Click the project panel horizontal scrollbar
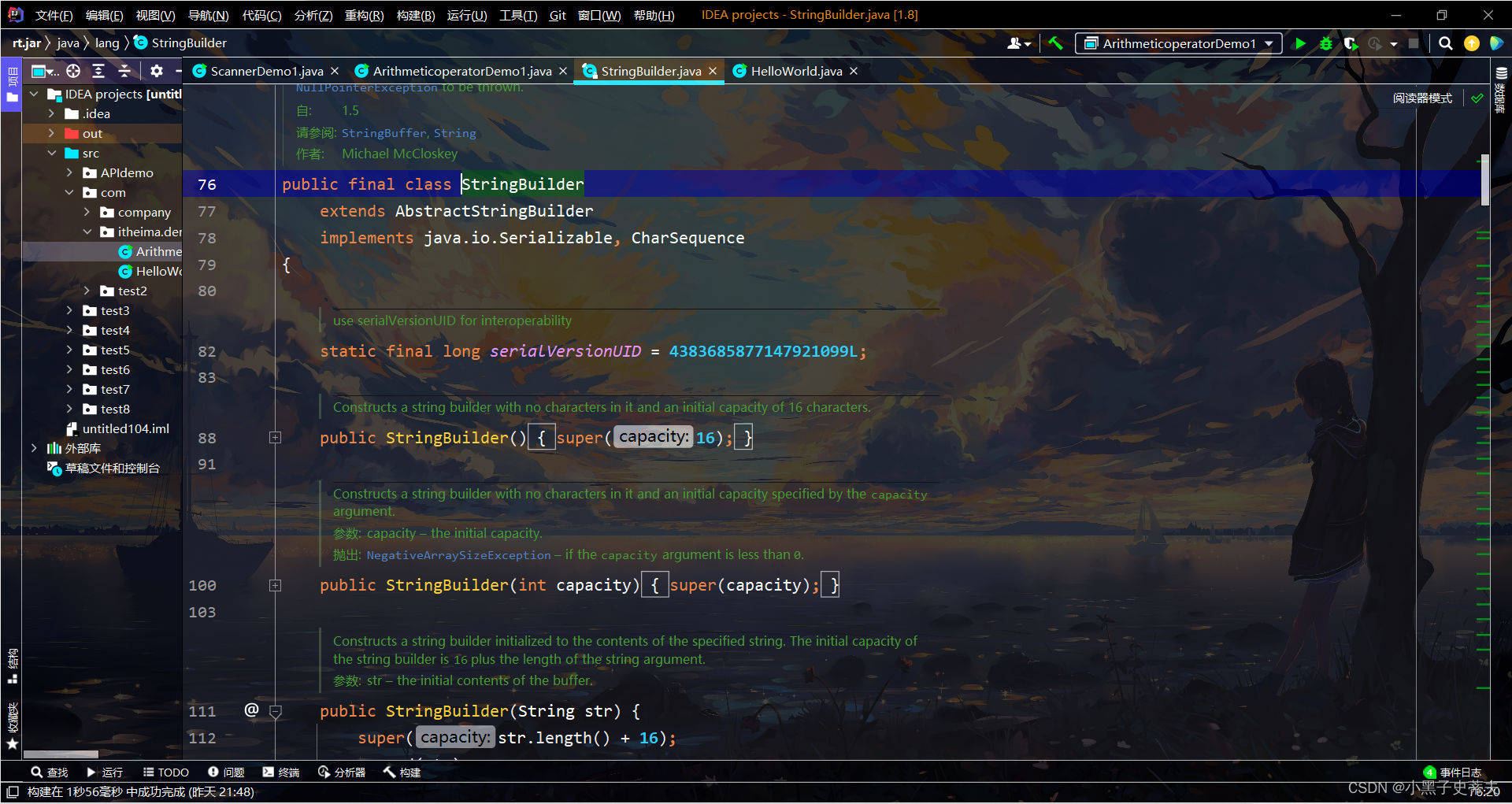Viewport: 1512px width, 804px height. click(61, 754)
